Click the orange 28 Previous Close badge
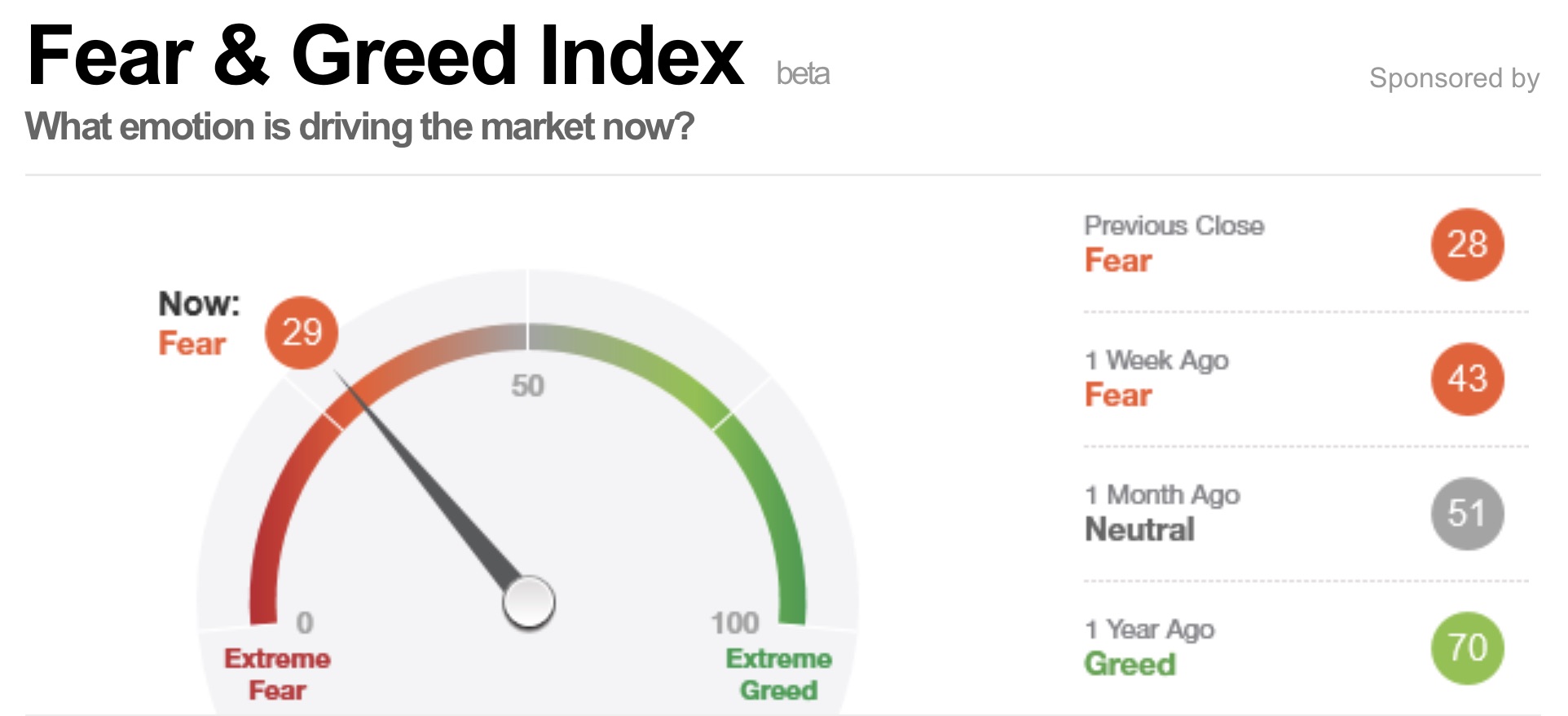 pos(1467,245)
